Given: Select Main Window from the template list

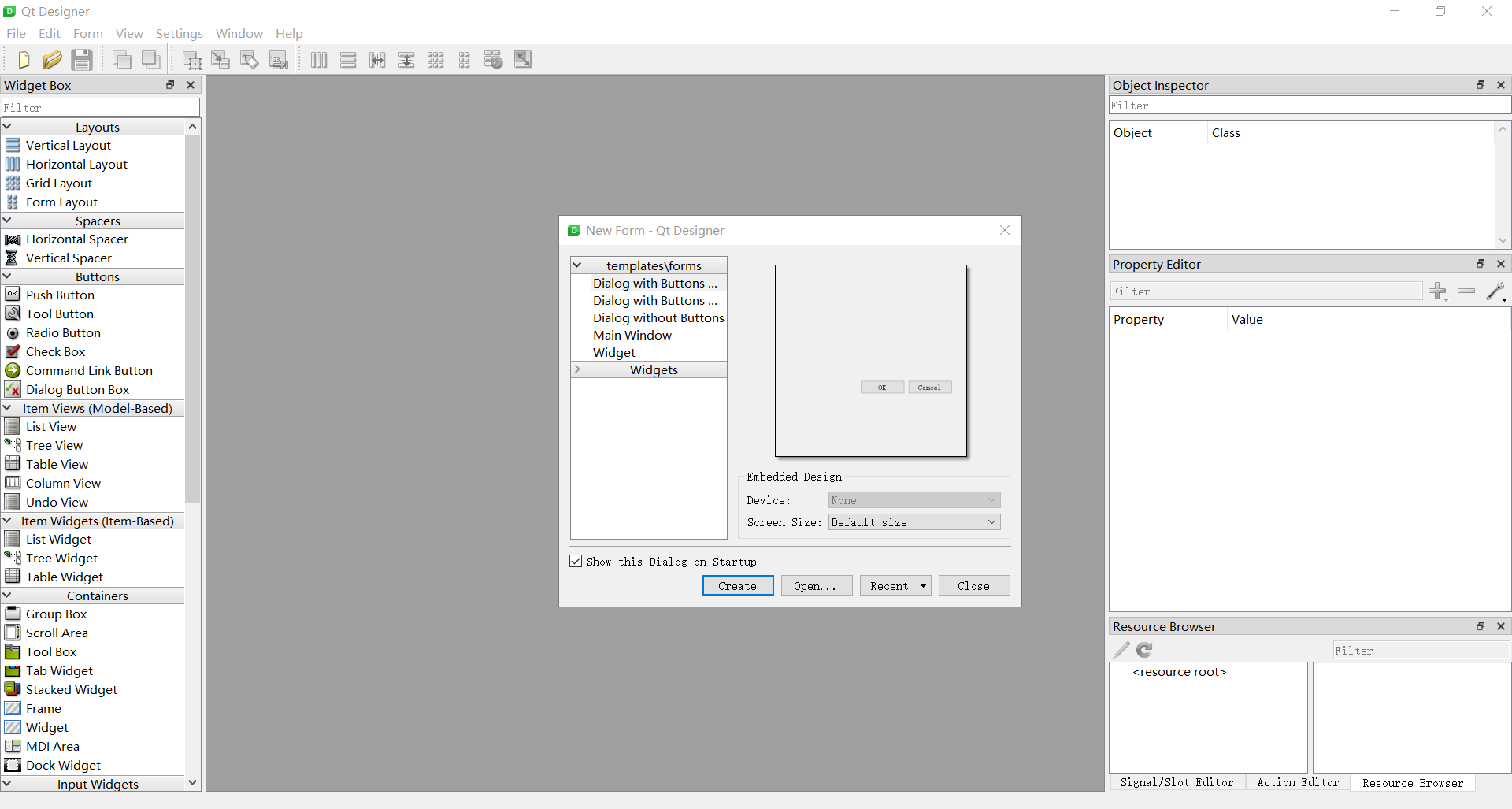Looking at the screenshot, I should [x=632, y=335].
